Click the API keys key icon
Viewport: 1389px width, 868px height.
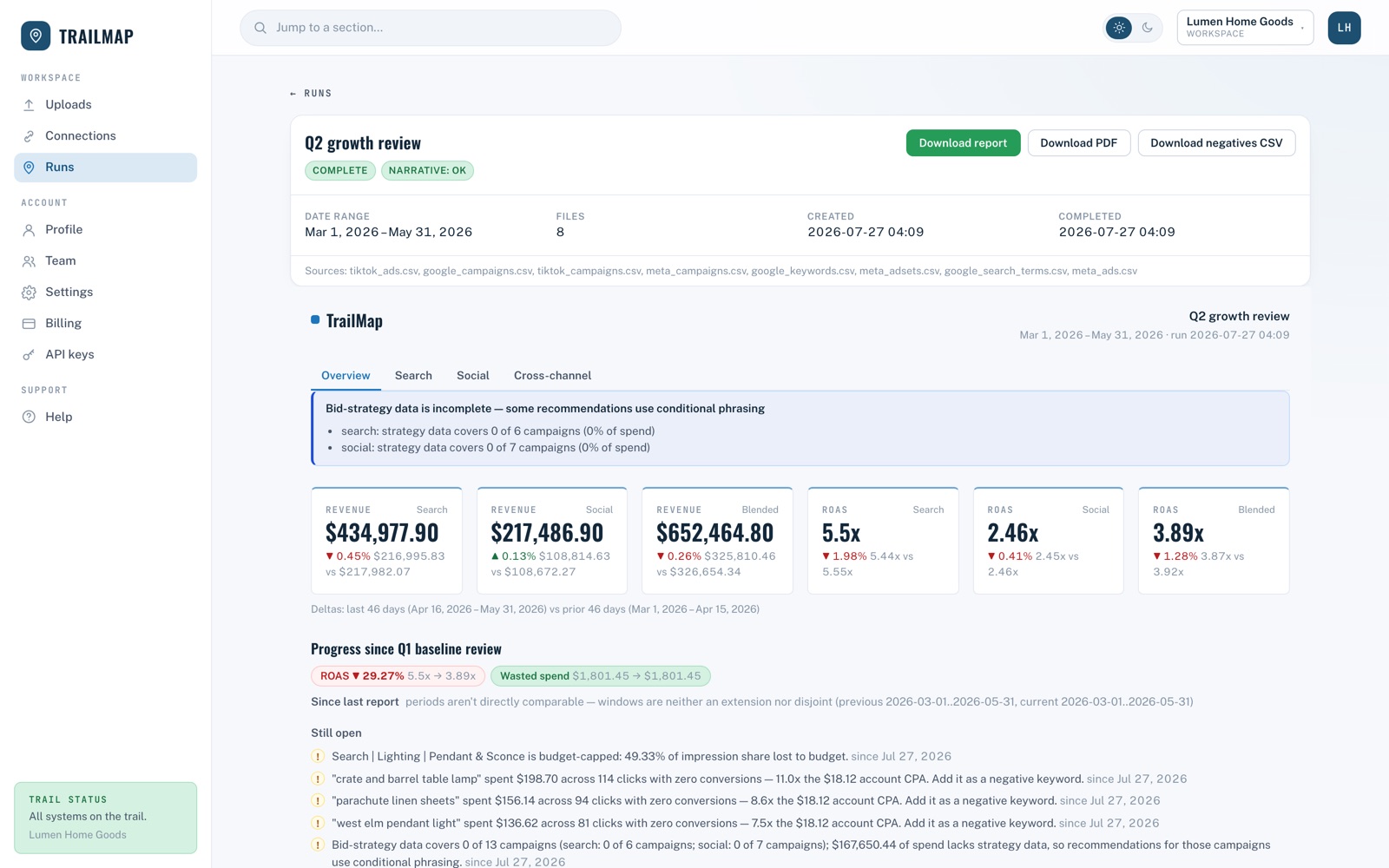tap(29, 355)
